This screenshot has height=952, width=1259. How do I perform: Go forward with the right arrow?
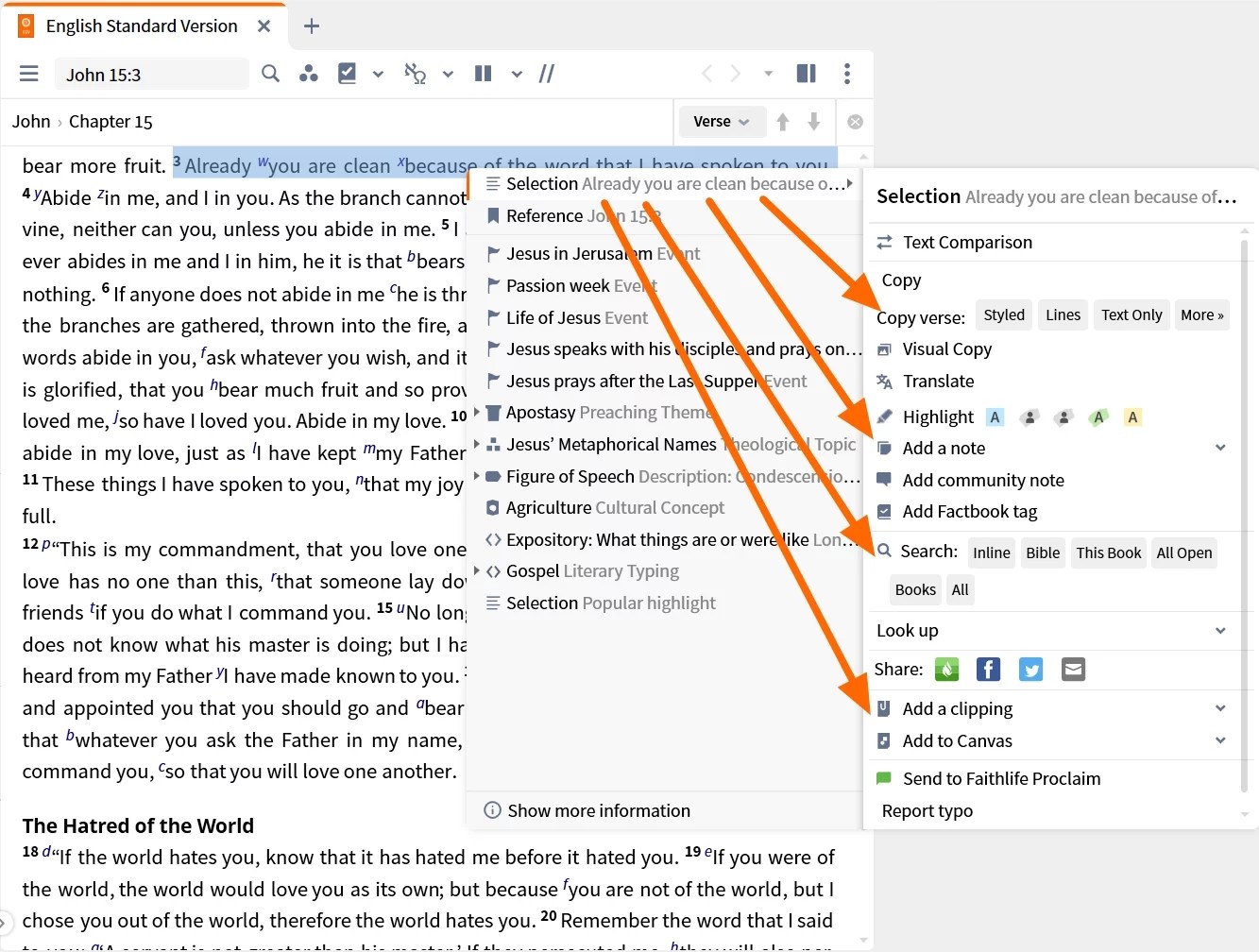coord(736,74)
